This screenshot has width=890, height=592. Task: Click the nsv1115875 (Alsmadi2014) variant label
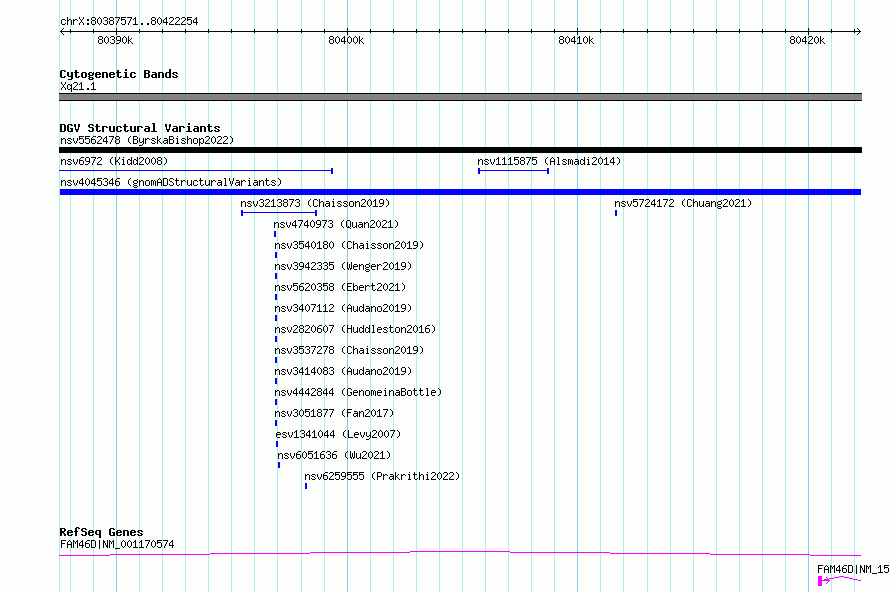[x=548, y=161]
